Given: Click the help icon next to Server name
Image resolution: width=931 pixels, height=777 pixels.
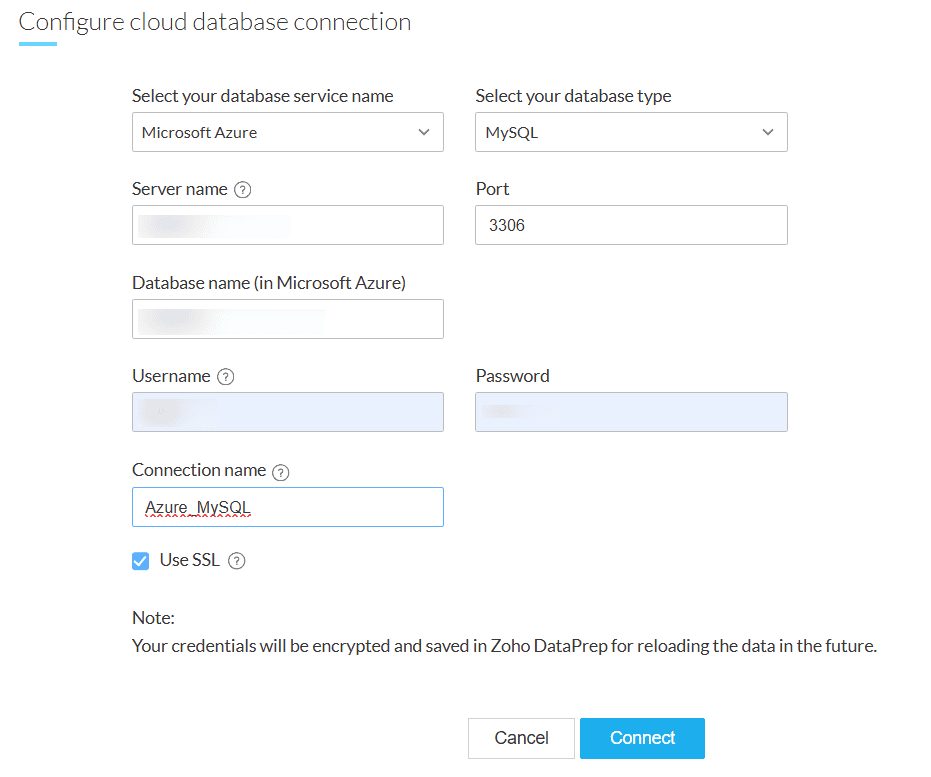Looking at the screenshot, I should (x=242, y=190).
